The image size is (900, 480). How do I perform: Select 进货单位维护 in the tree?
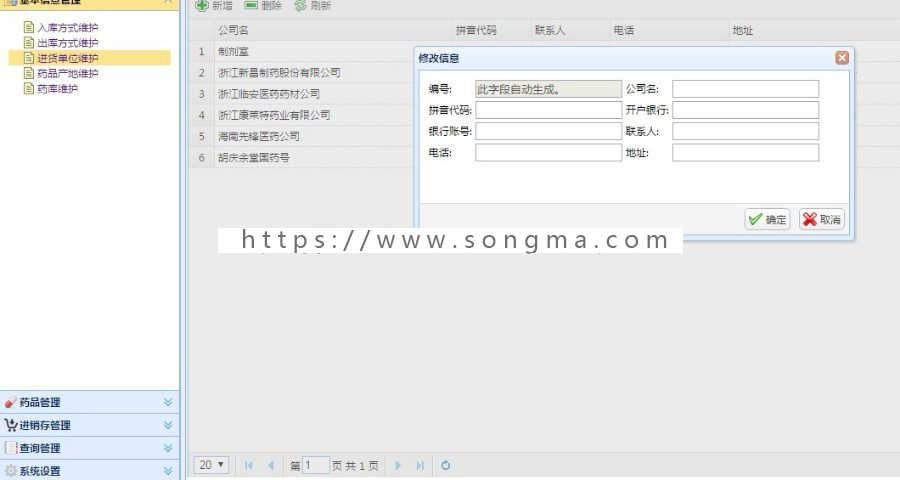point(68,58)
